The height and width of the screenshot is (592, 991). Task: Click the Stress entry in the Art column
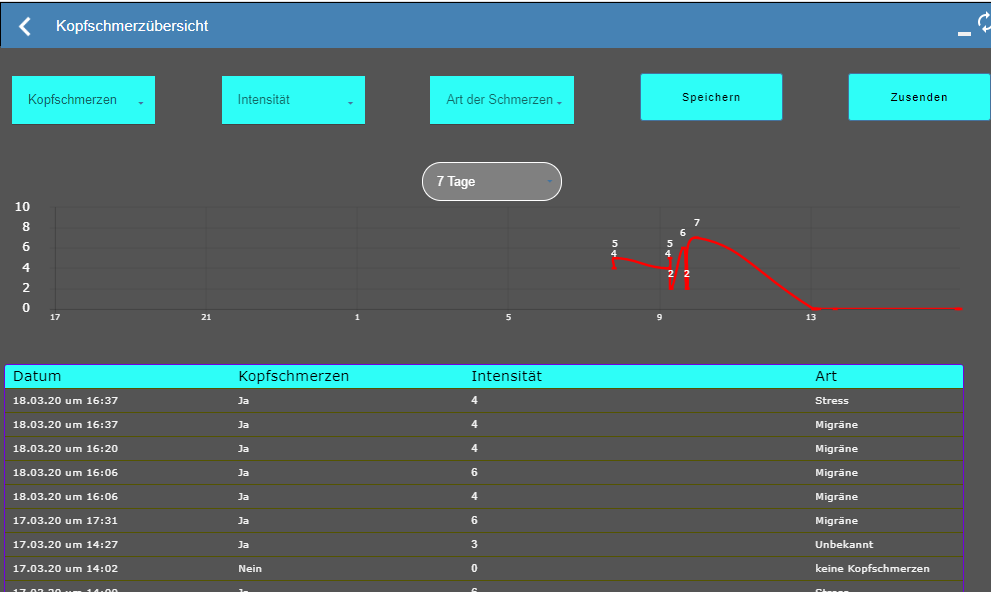[x=832, y=401]
